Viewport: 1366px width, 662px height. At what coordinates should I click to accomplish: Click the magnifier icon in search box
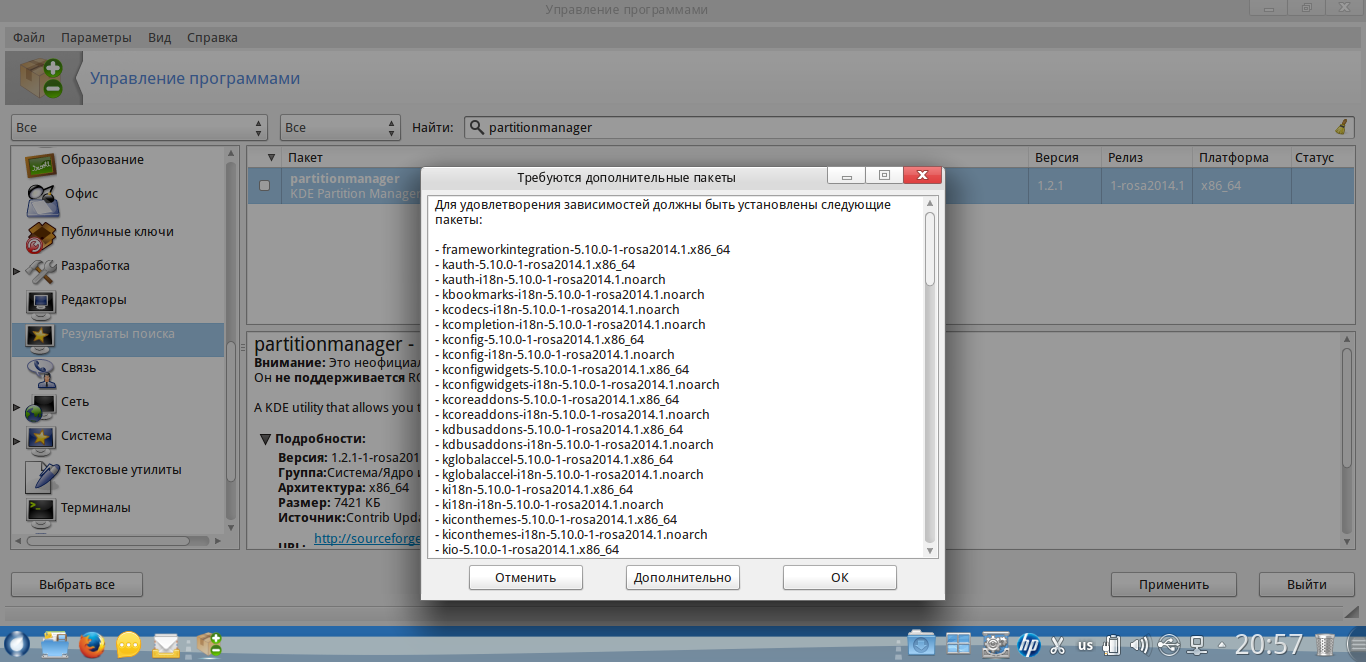click(x=477, y=127)
